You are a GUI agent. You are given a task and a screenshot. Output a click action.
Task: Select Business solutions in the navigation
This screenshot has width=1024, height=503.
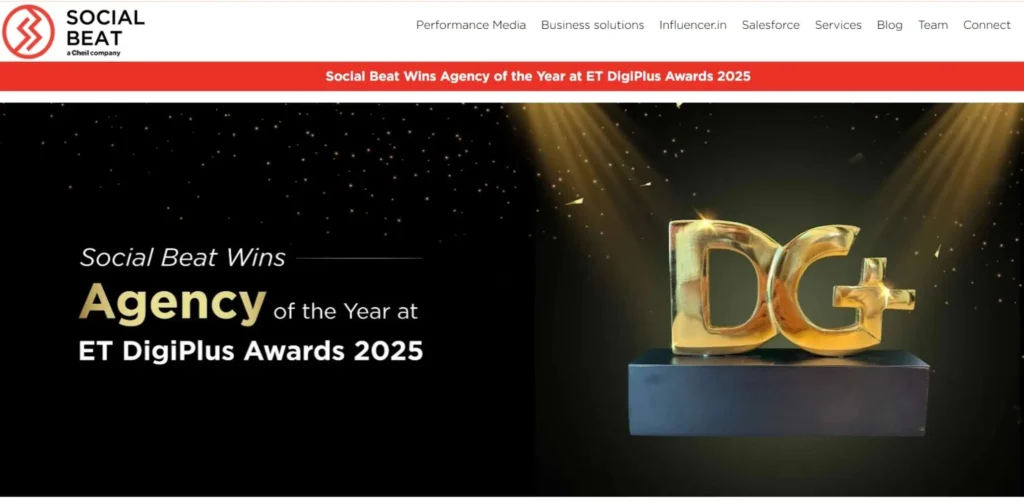(x=592, y=25)
